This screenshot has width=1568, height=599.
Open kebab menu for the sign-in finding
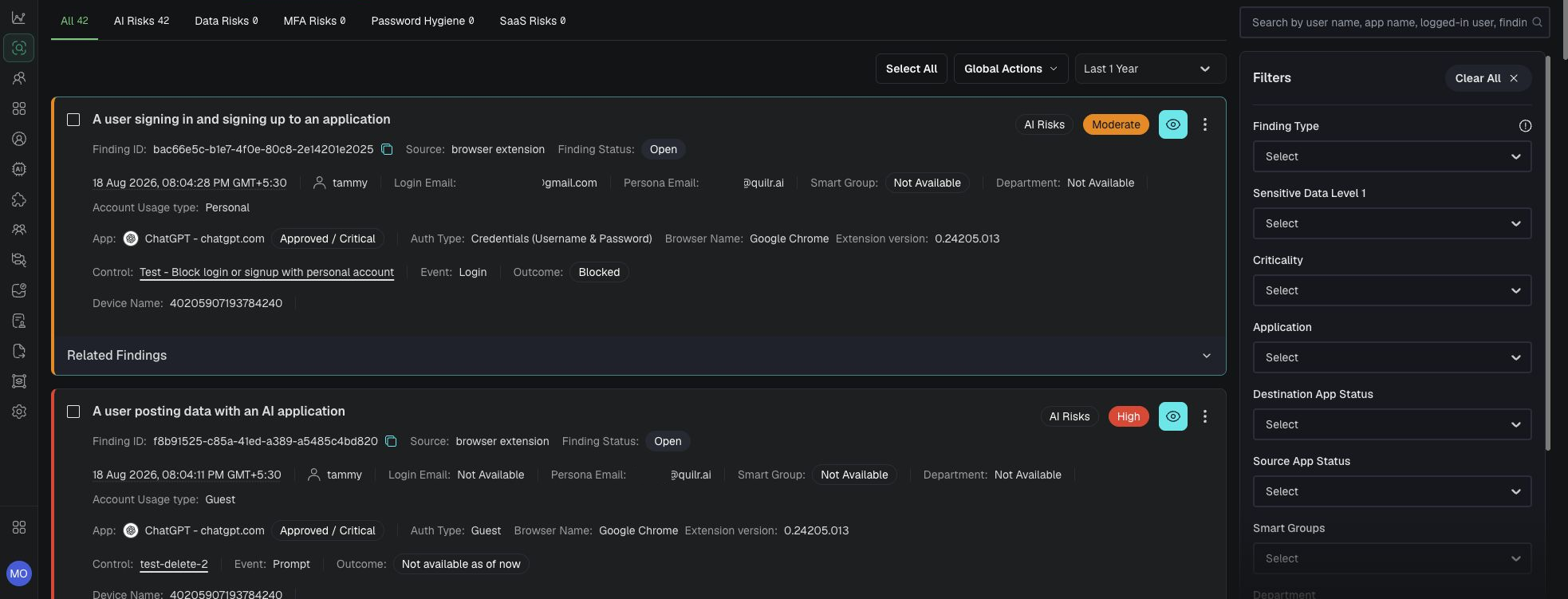(1205, 124)
